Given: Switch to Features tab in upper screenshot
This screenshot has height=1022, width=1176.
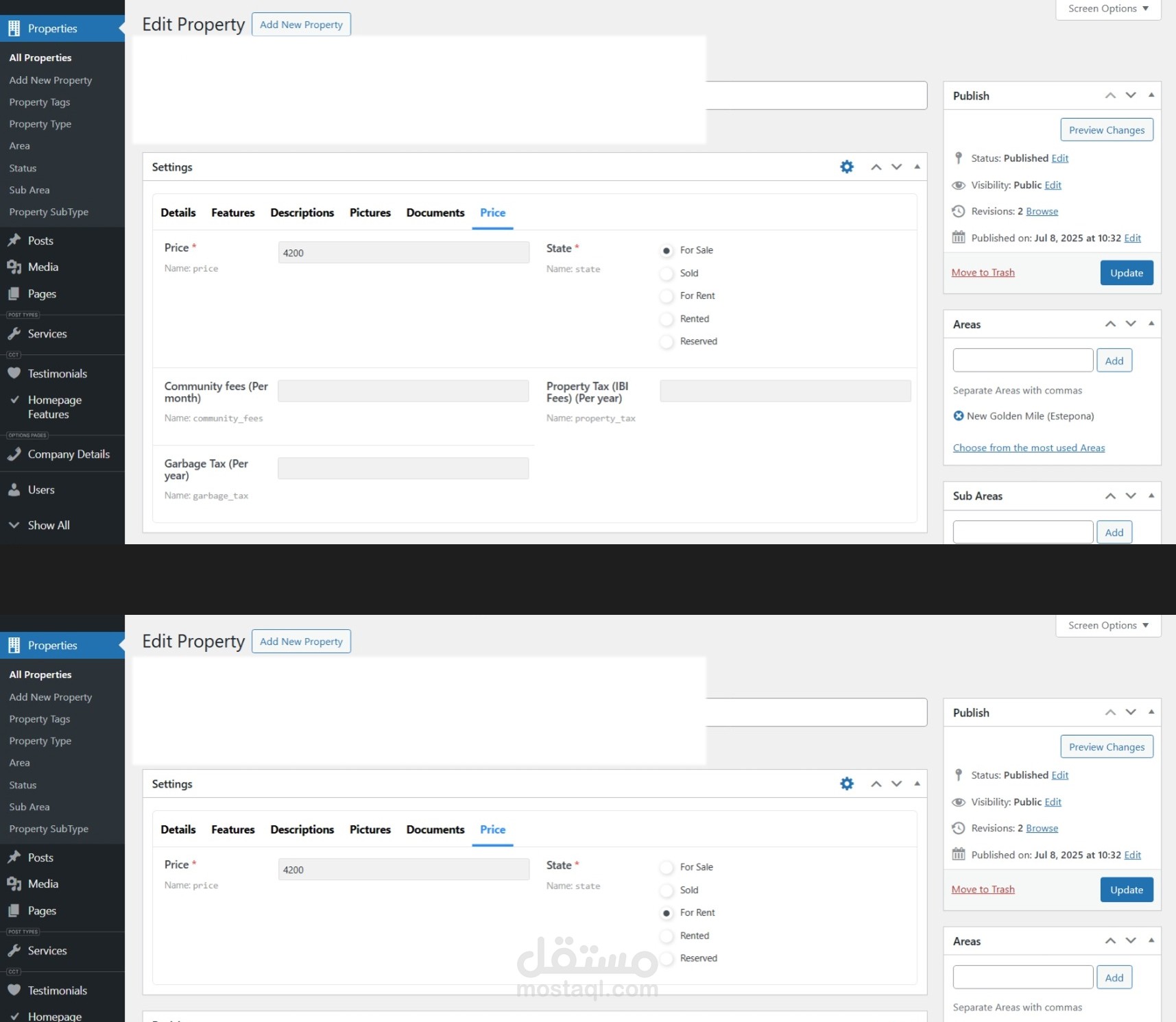Looking at the screenshot, I should (233, 212).
